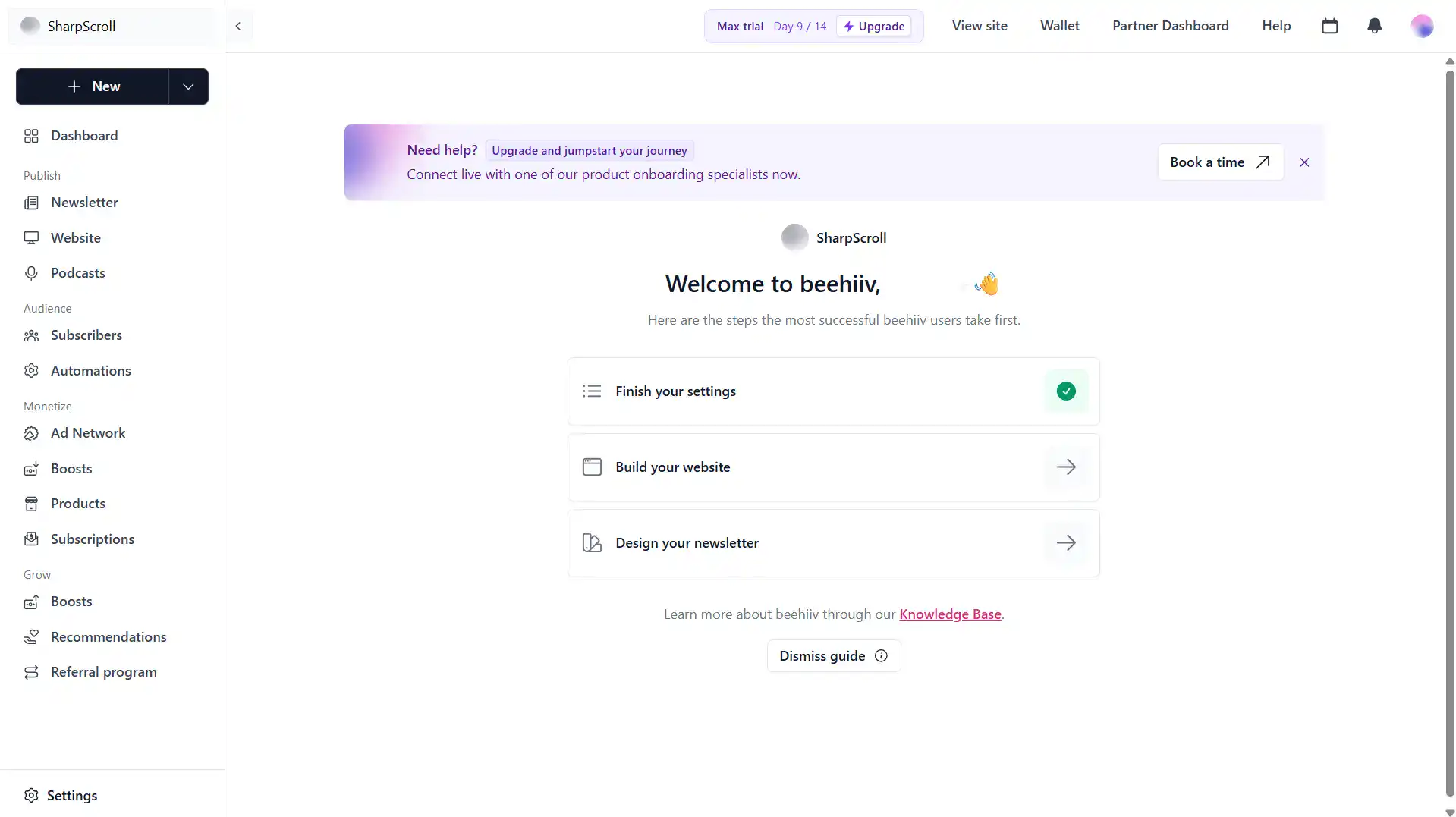Screen dimensions: 1456x817
Task: Click the page vertical scrollbar
Action: [x=1449, y=432]
